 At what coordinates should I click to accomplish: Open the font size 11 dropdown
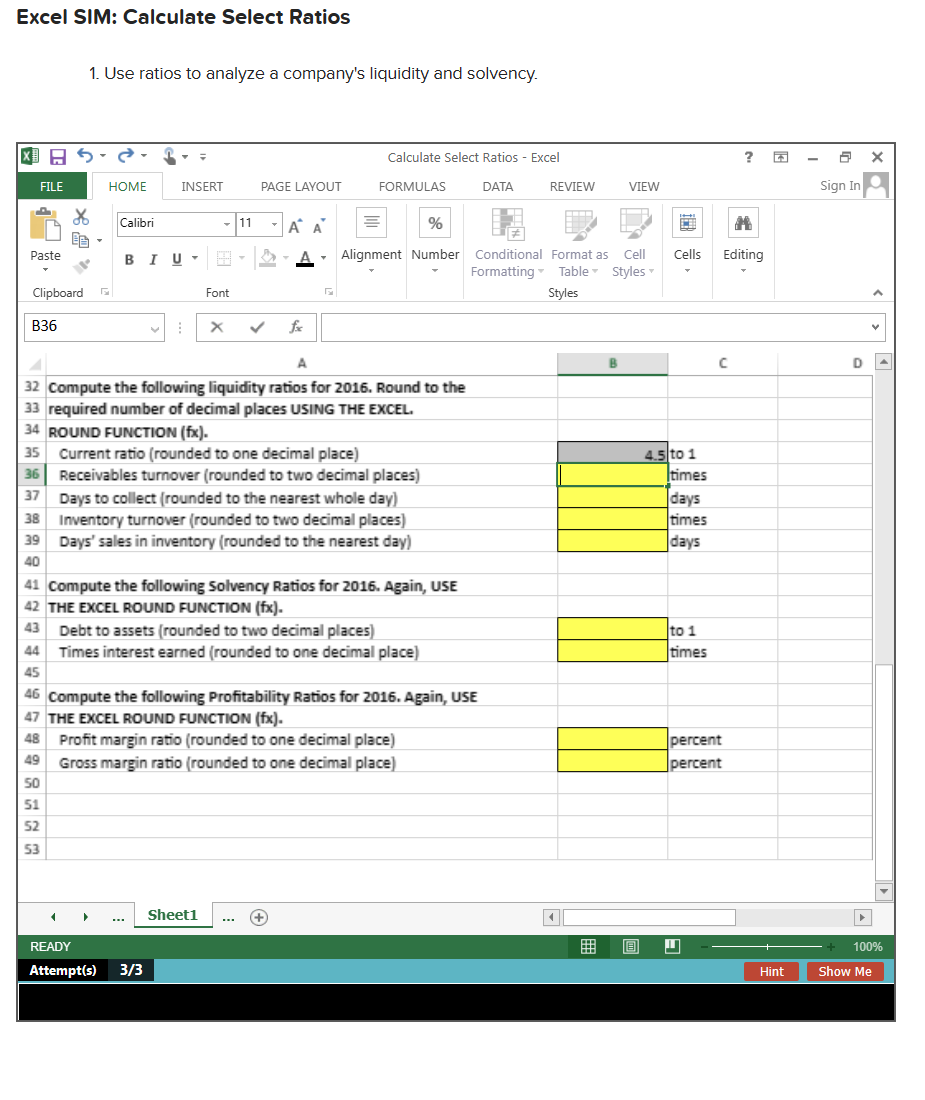pos(276,224)
